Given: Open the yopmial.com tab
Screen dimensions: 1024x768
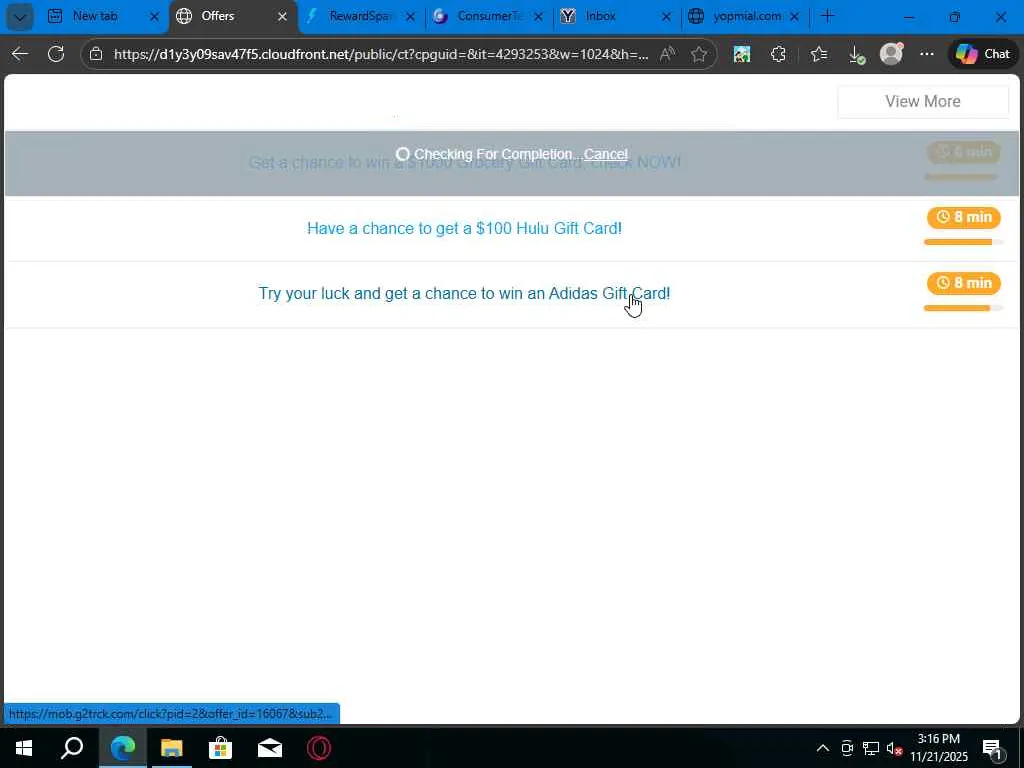Looking at the screenshot, I should [746, 16].
